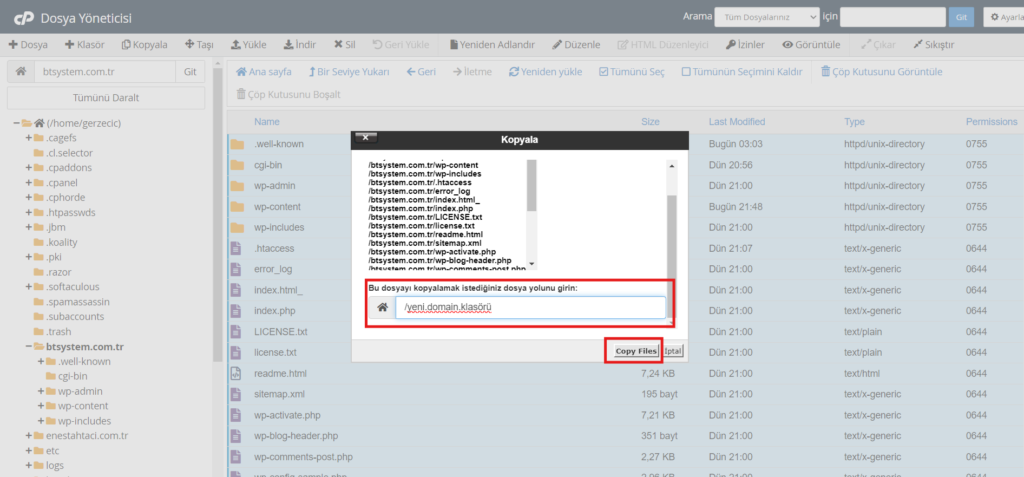The image size is (1024, 477).
Task: Click the Git button next to path
Action: pyautogui.click(x=190, y=72)
